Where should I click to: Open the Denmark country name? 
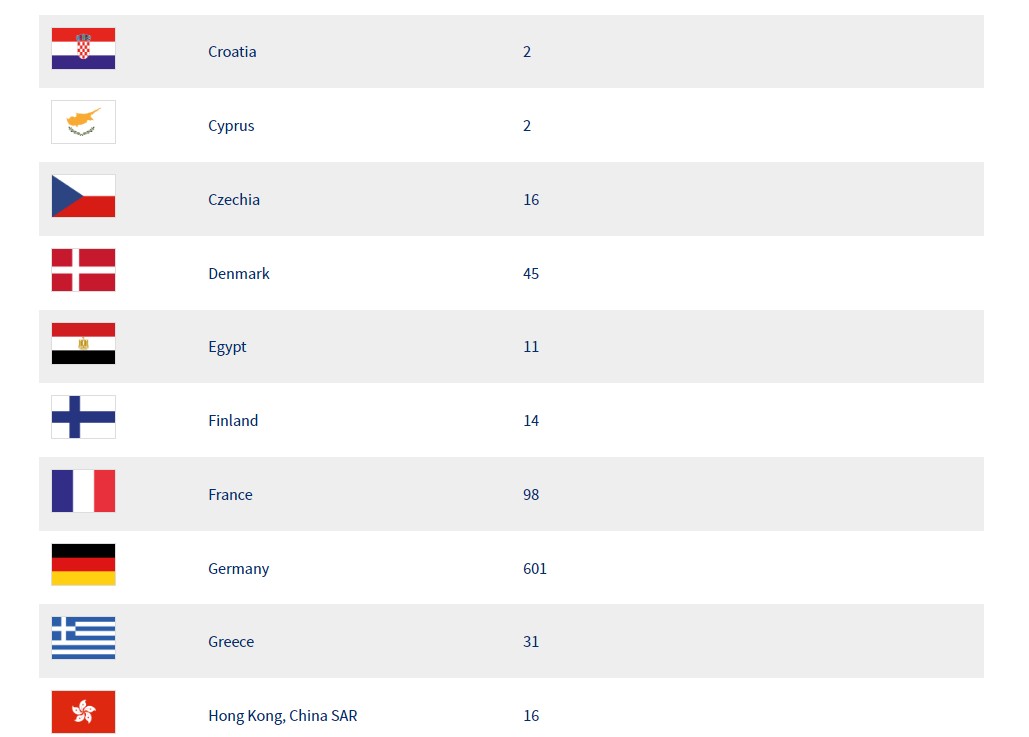tap(239, 274)
